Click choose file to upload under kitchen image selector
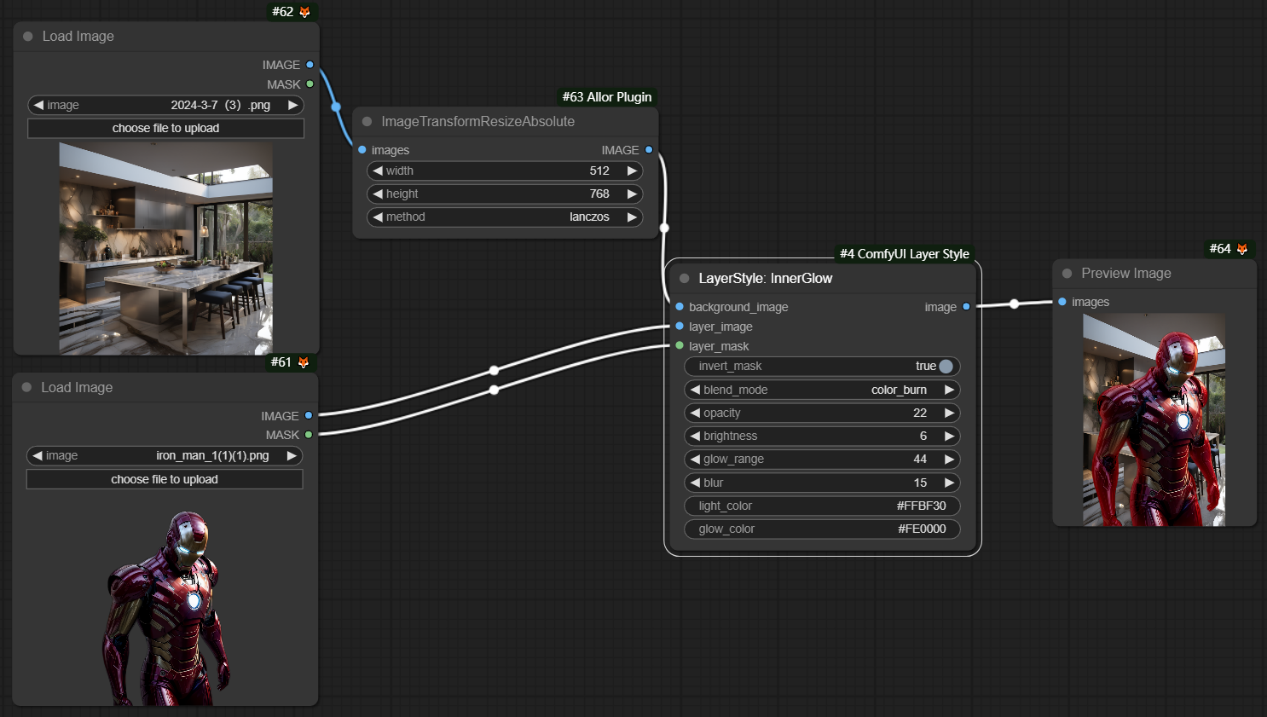The width and height of the screenshot is (1267, 717). (165, 128)
